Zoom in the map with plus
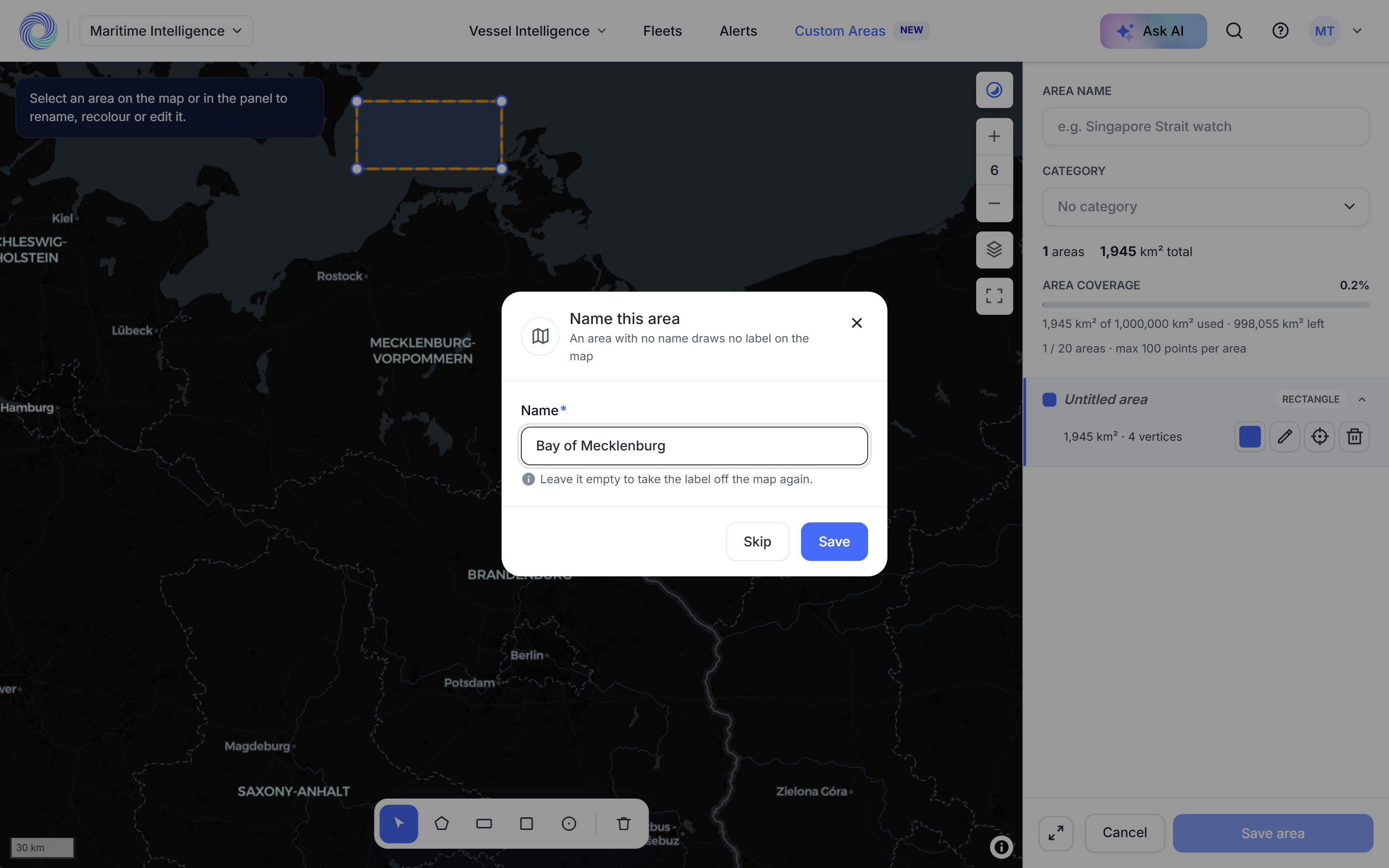The image size is (1389, 868). point(994,136)
